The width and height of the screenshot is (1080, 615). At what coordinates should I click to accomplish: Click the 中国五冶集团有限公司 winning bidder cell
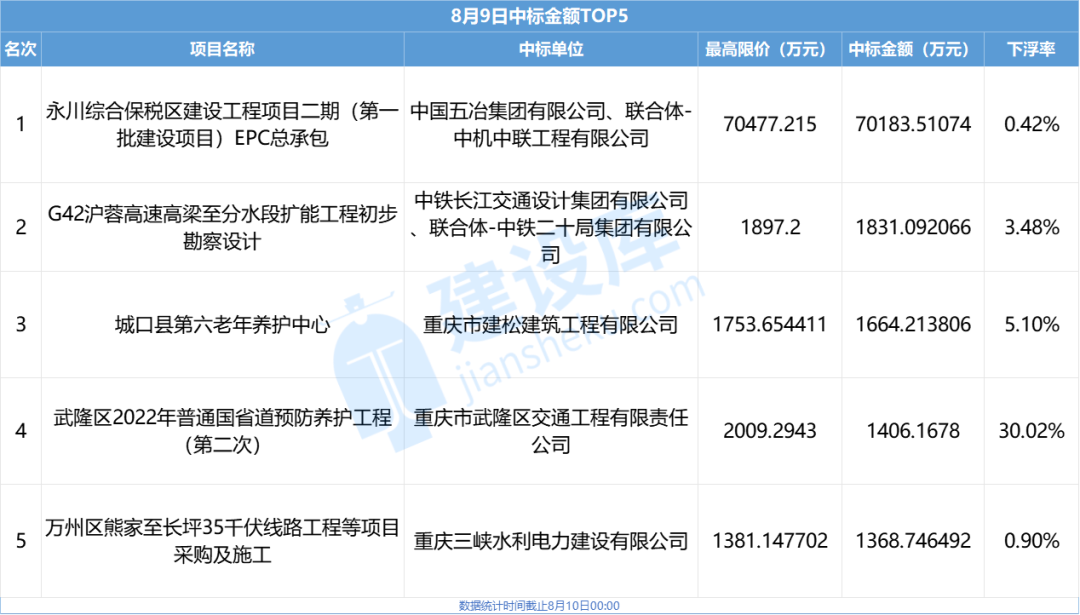pyautogui.click(x=552, y=123)
